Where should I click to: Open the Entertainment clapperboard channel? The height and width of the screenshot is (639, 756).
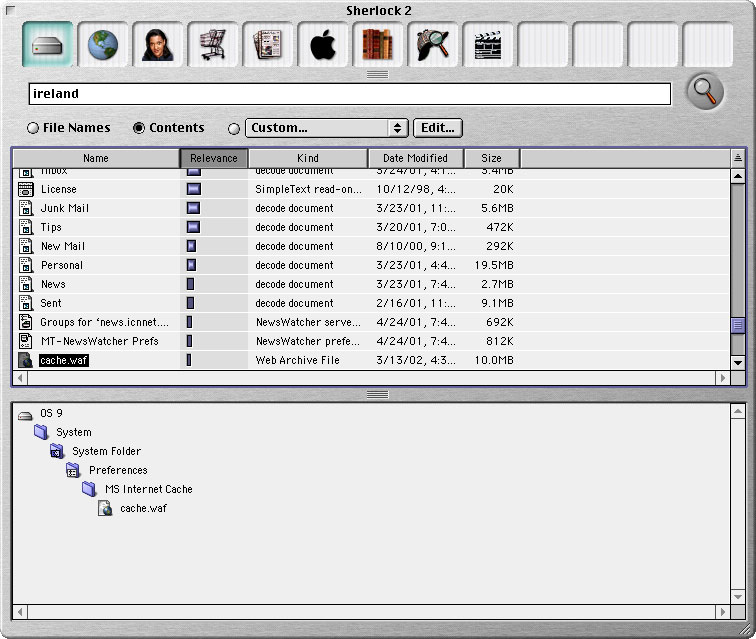pos(487,44)
